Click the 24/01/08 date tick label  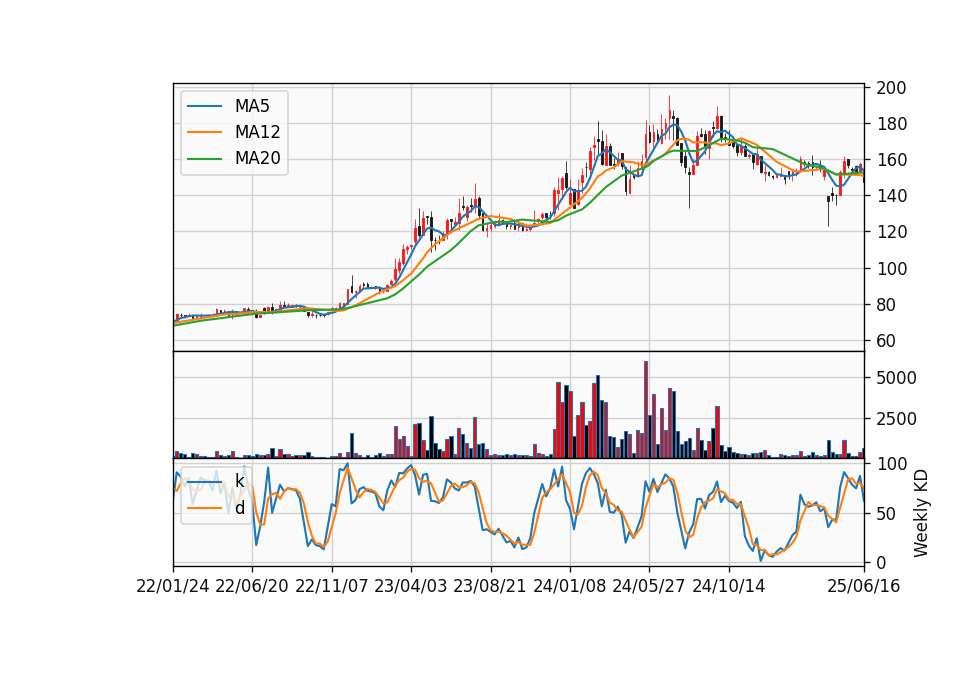pyautogui.click(x=569, y=586)
